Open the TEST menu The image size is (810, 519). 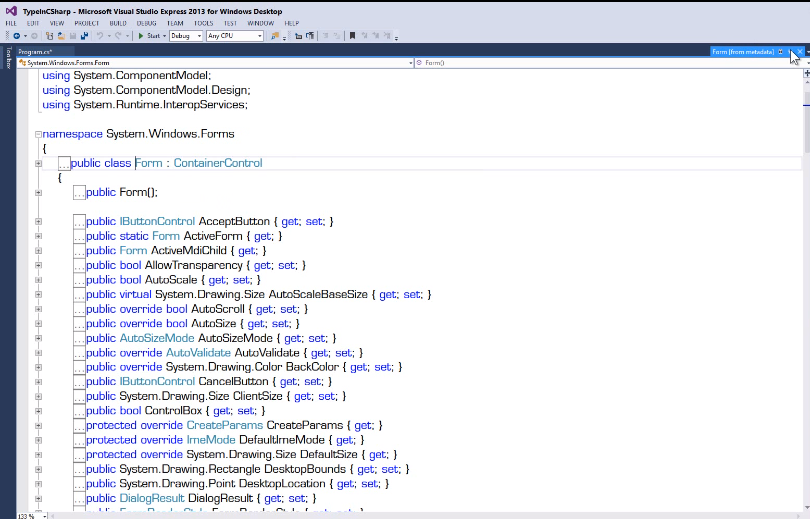pos(230,23)
